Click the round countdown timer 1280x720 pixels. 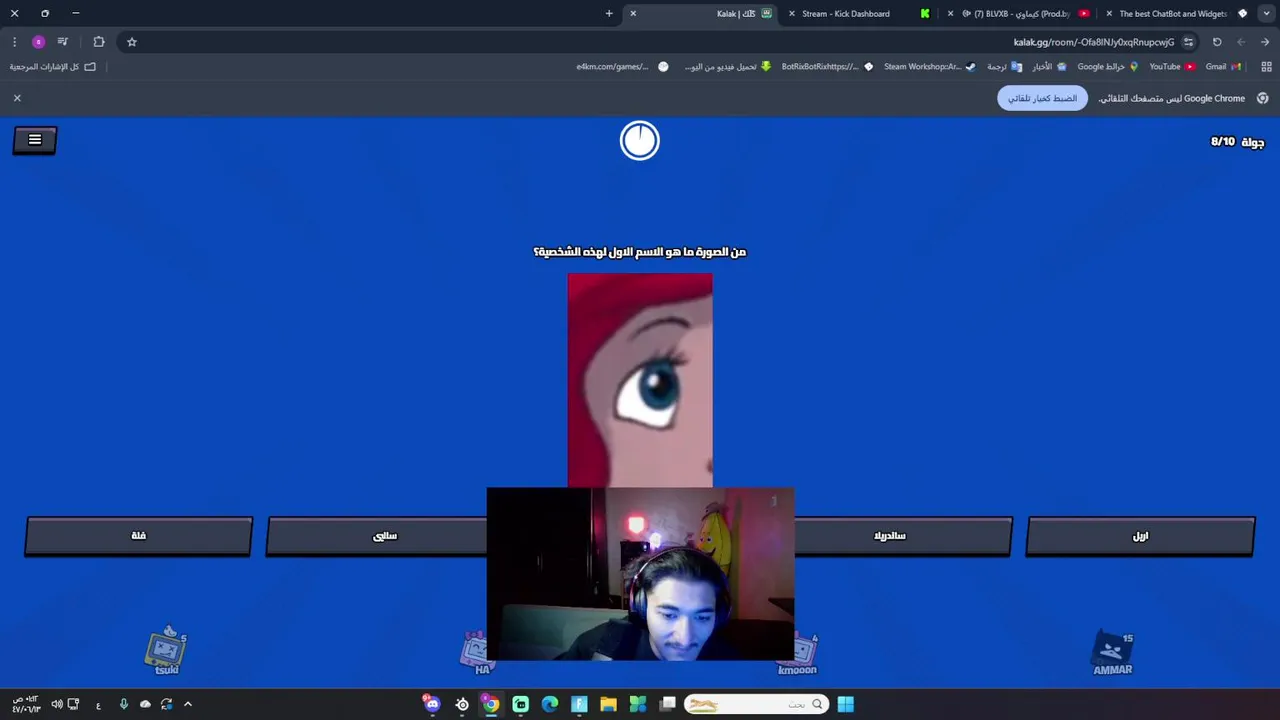point(640,141)
